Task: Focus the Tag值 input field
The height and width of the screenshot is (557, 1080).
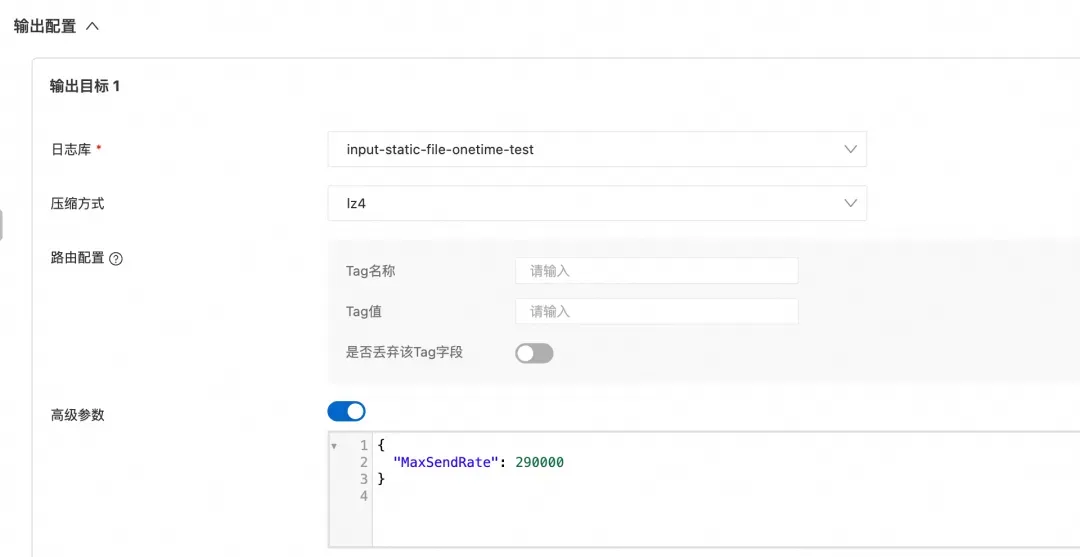Action: coord(656,311)
